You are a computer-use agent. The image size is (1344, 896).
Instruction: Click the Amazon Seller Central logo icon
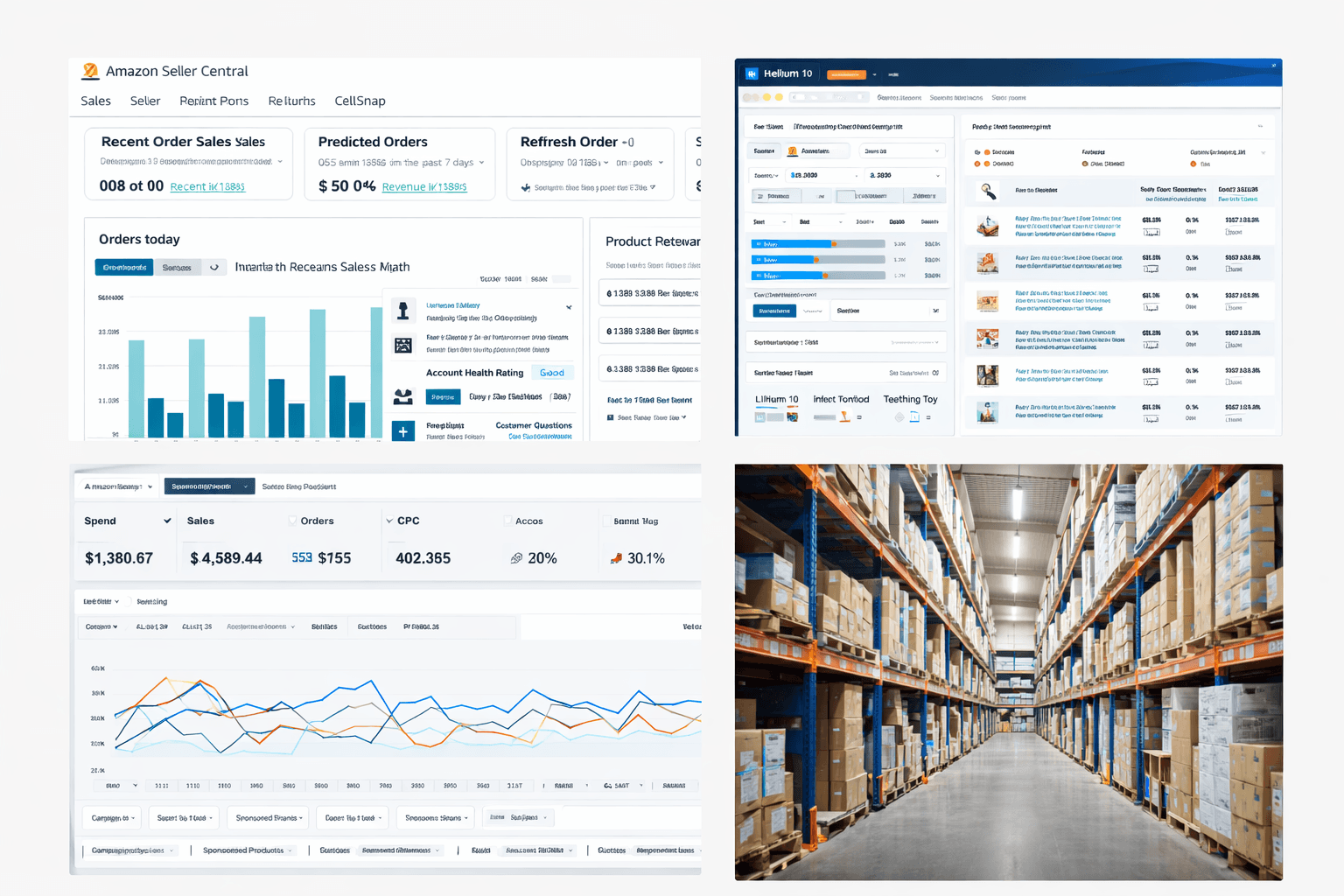point(90,71)
